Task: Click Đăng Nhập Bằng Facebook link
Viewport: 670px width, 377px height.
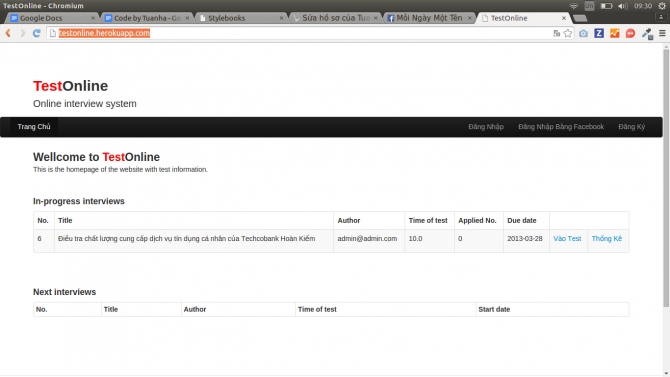Action: 561,127
